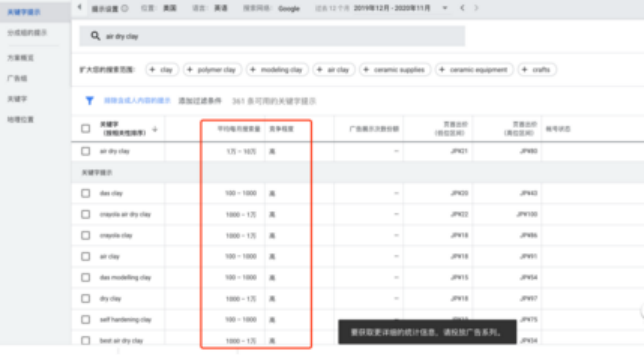644x363 pixels.
Task: Click the 'das clay' keyword text
Action: (x=111, y=193)
